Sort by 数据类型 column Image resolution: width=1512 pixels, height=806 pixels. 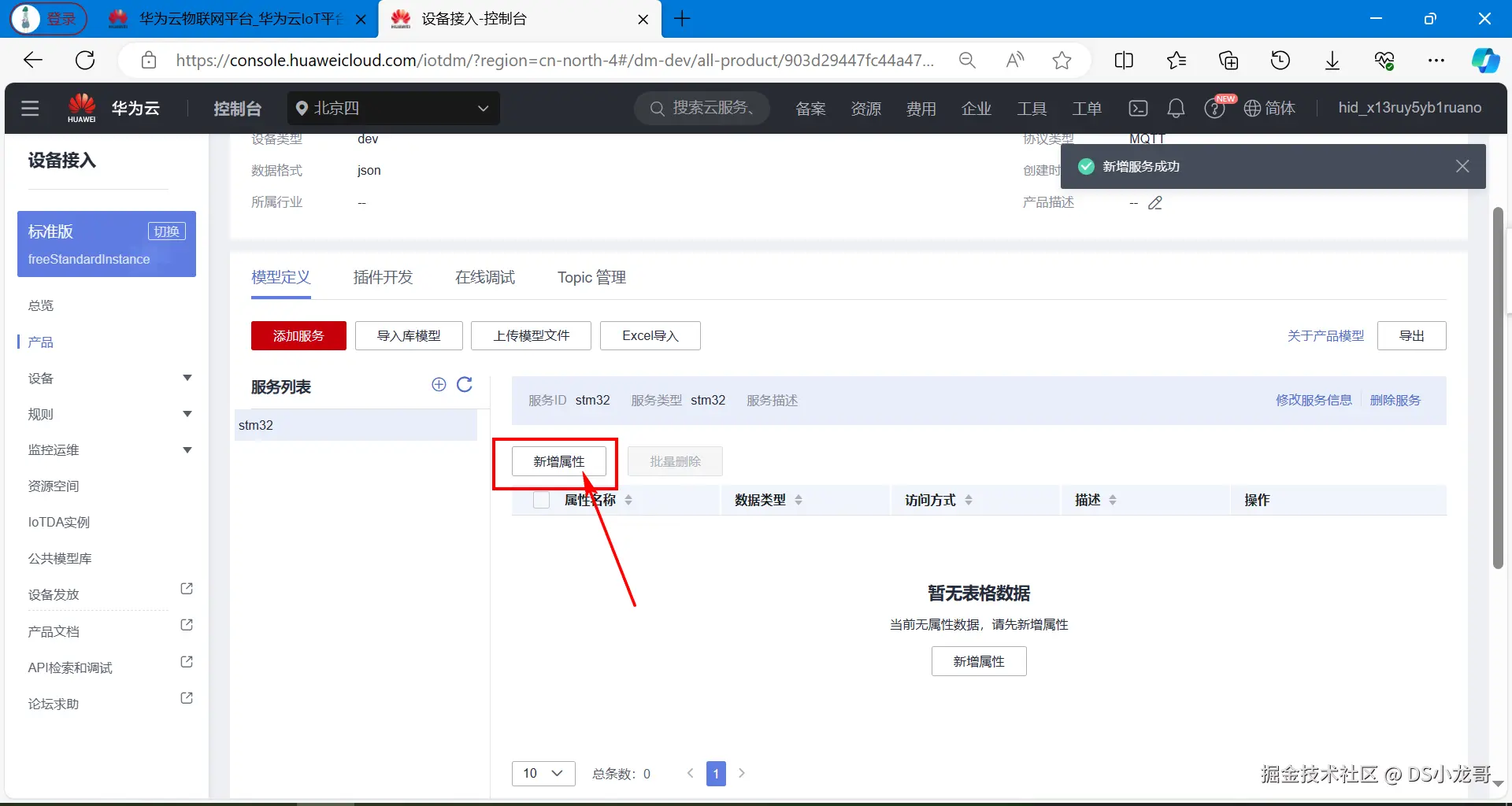(x=799, y=500)
